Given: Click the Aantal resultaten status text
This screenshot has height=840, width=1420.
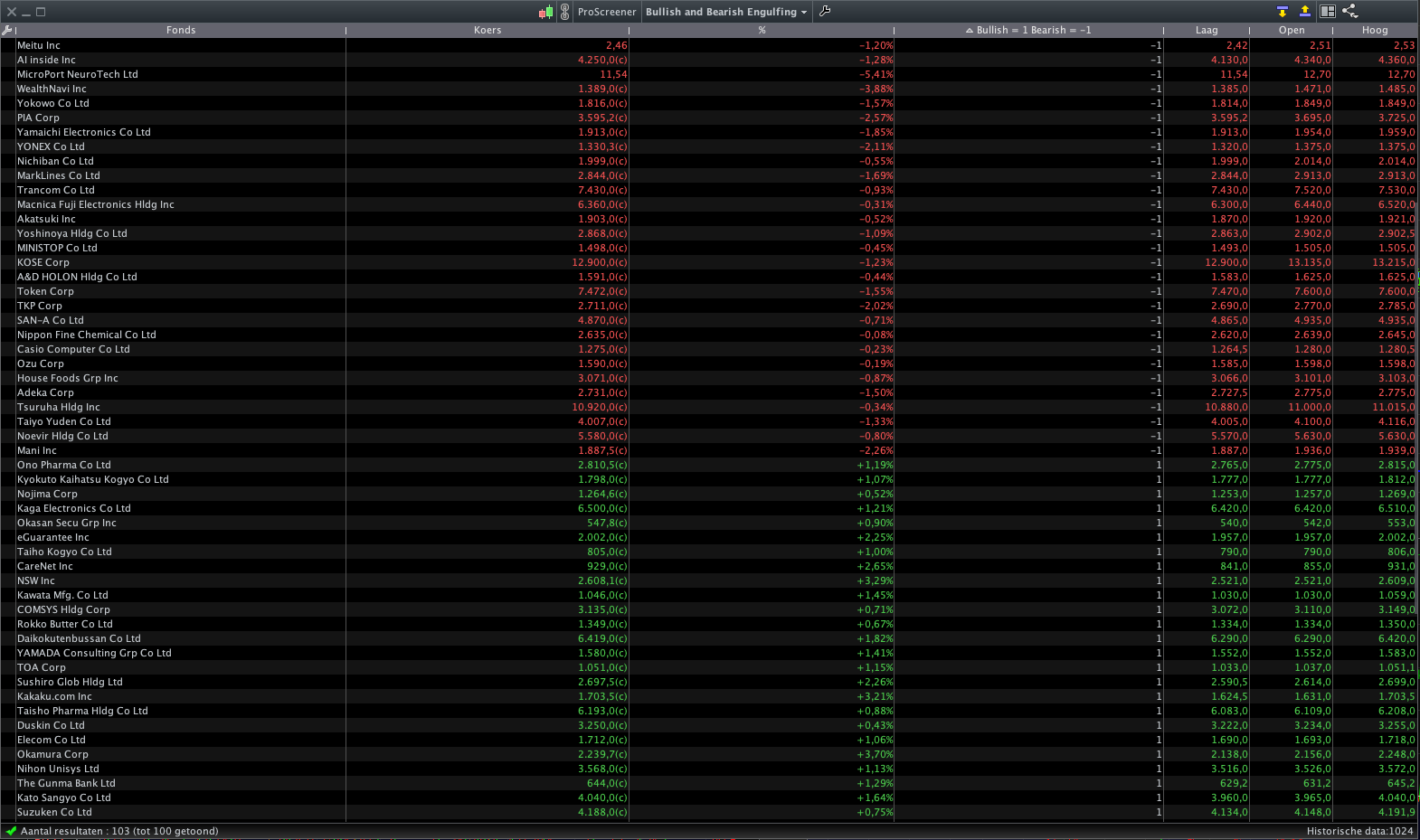Looking at the screenshot, I should 119,831.
